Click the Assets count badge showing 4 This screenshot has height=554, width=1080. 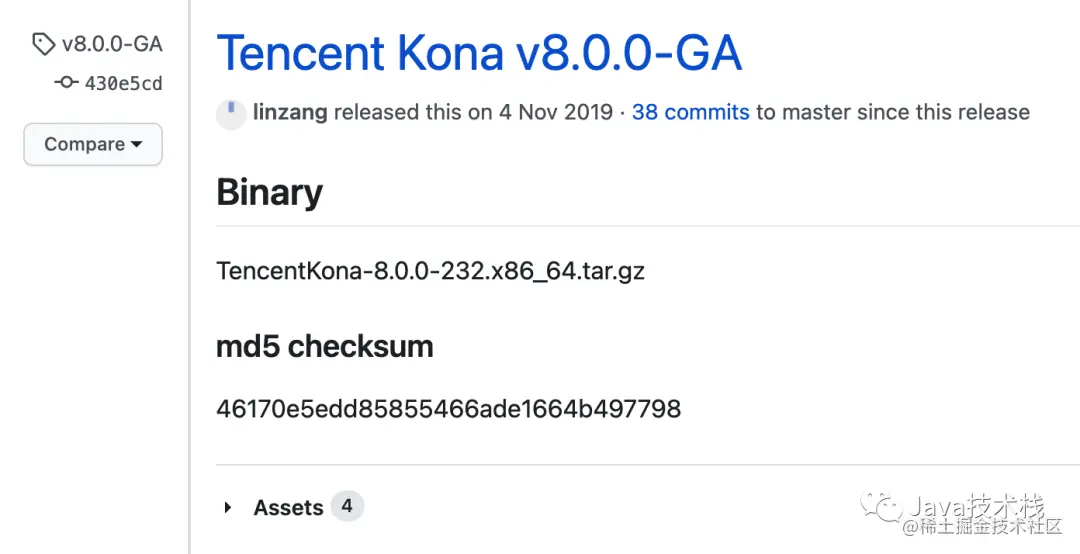pos(347,506)
